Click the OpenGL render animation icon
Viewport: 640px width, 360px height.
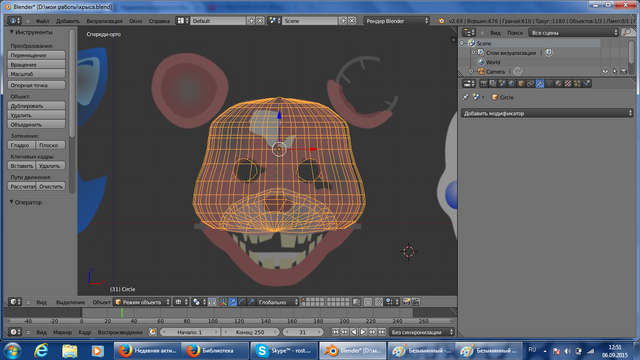tap(416, 302)
